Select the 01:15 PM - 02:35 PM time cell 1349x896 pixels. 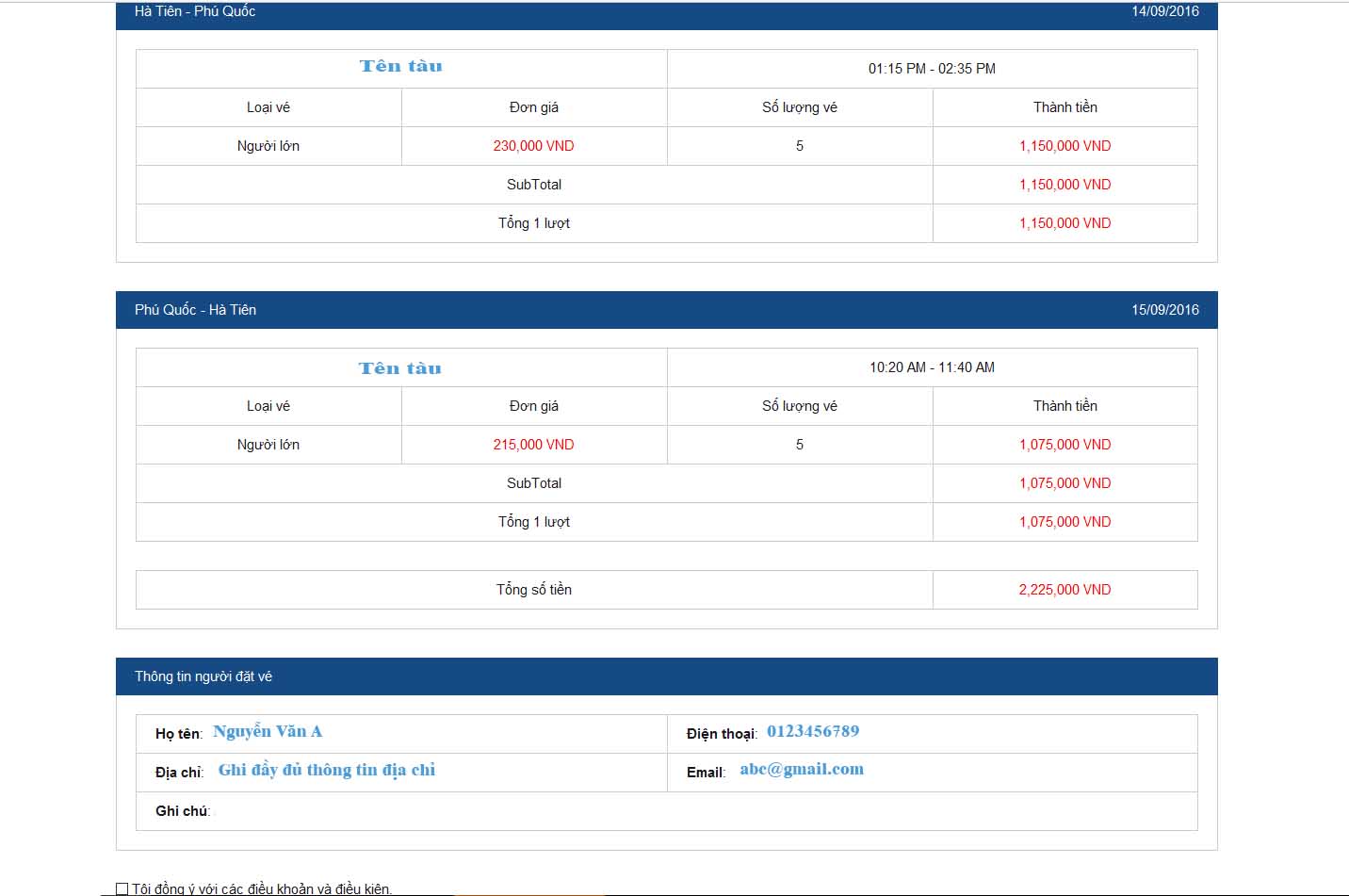[932, 69]
